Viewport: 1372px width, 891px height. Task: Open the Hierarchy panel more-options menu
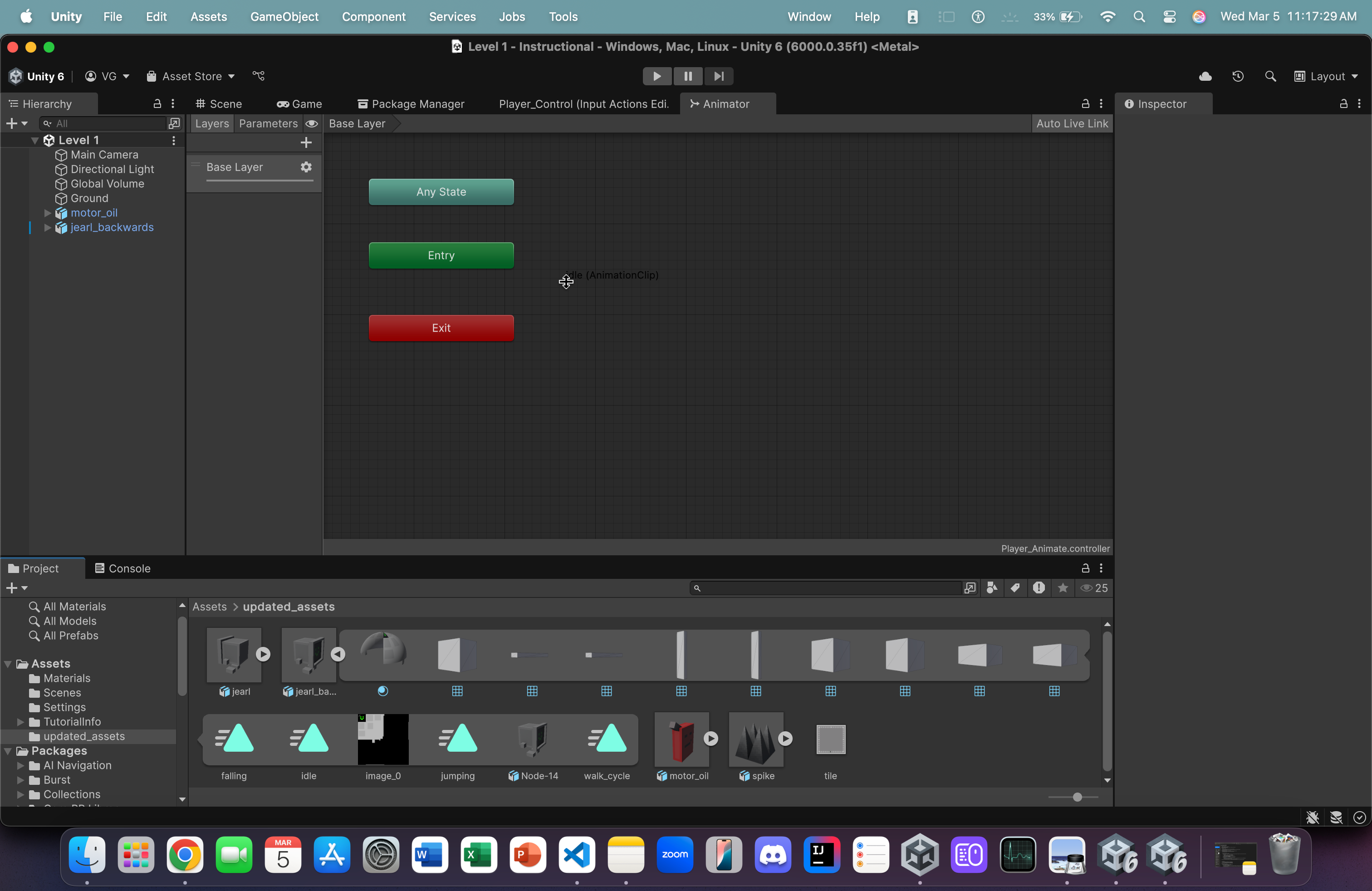pos(173,104)
